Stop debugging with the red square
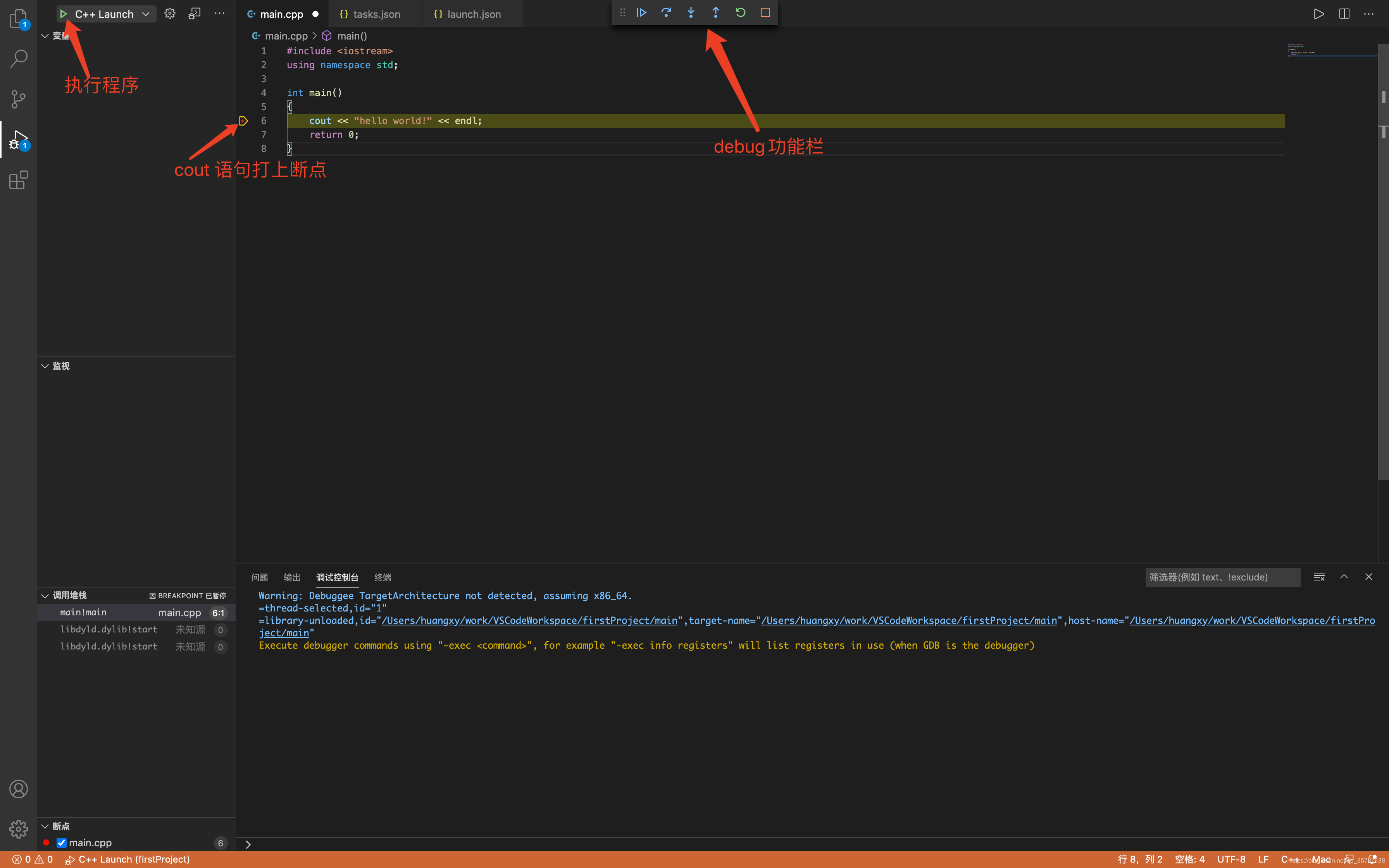Image resolution: width=1389 pixels, height=868 pixels. tap(765, 13)
